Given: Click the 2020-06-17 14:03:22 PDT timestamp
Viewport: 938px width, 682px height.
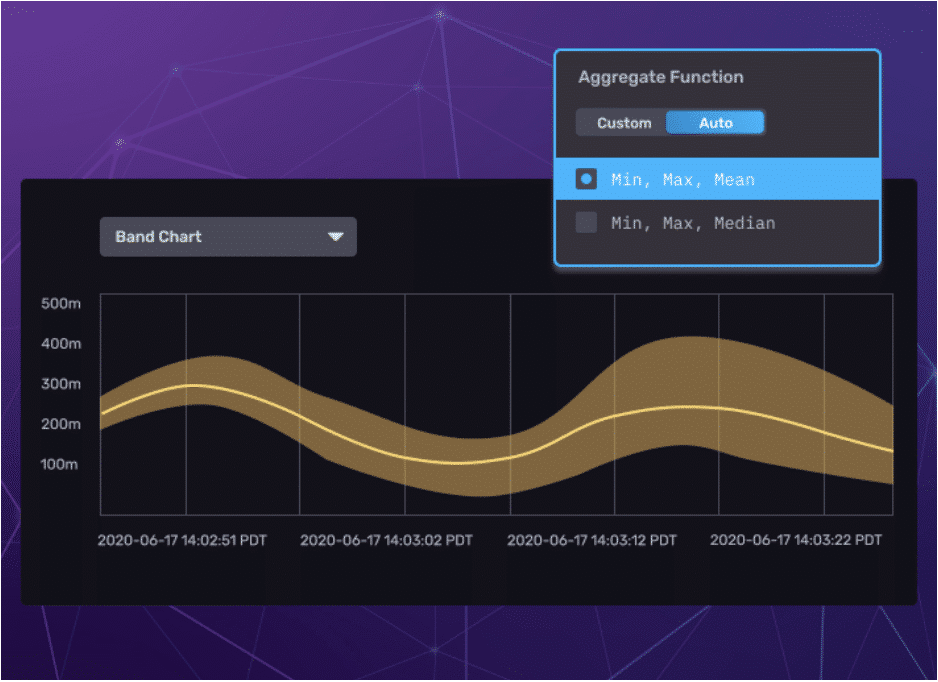Looking at the screenshot, I should 796,540.
